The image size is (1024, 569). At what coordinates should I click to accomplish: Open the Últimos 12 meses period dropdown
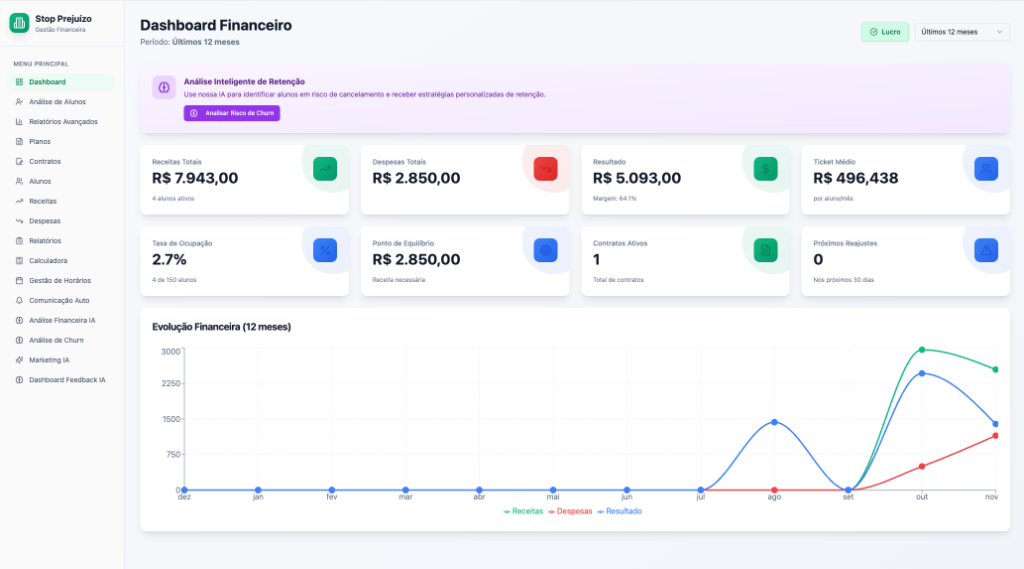click(962, 32)
